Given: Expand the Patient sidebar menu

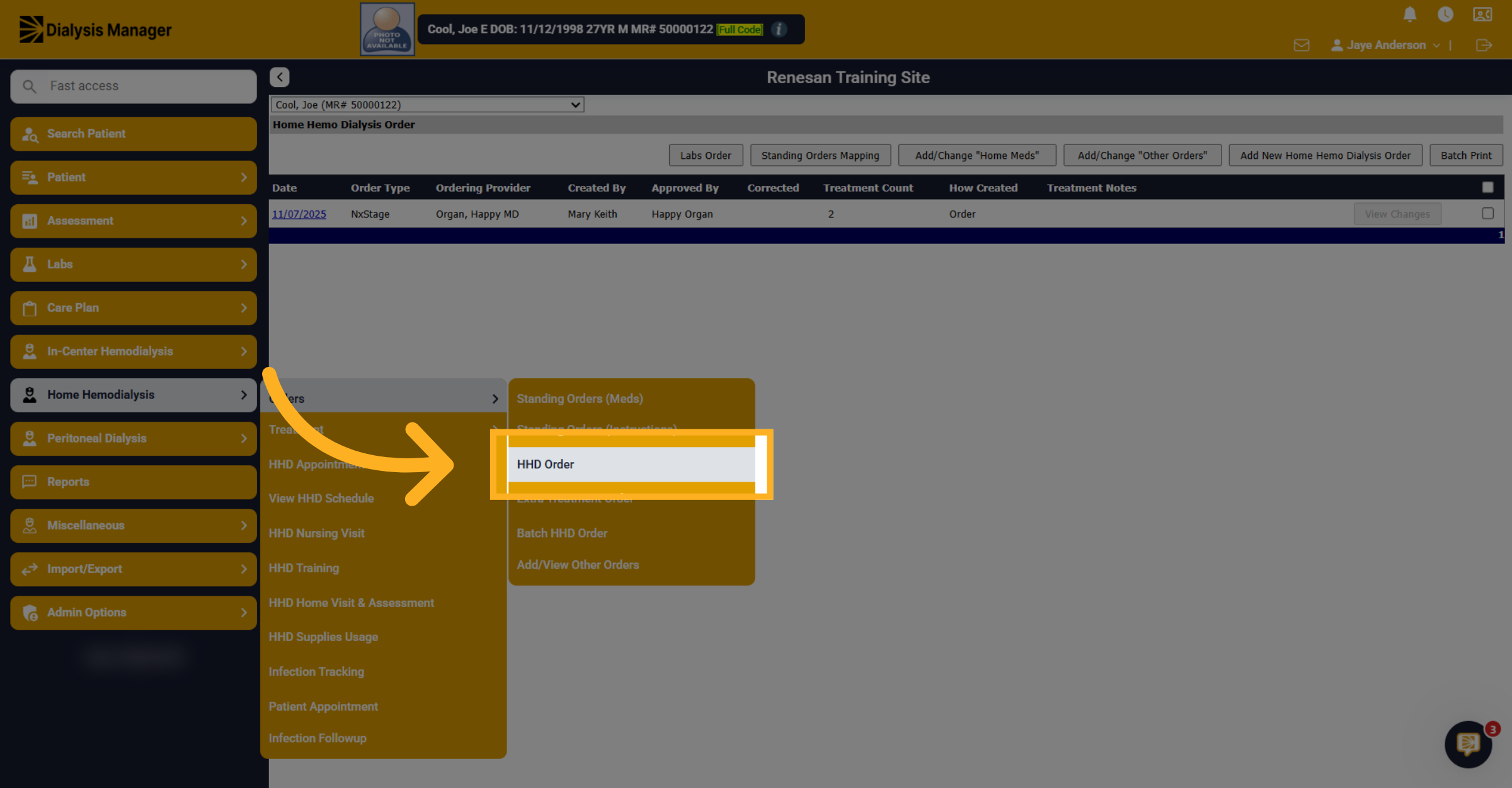Looking at the screenshot, I should [134, 177].
